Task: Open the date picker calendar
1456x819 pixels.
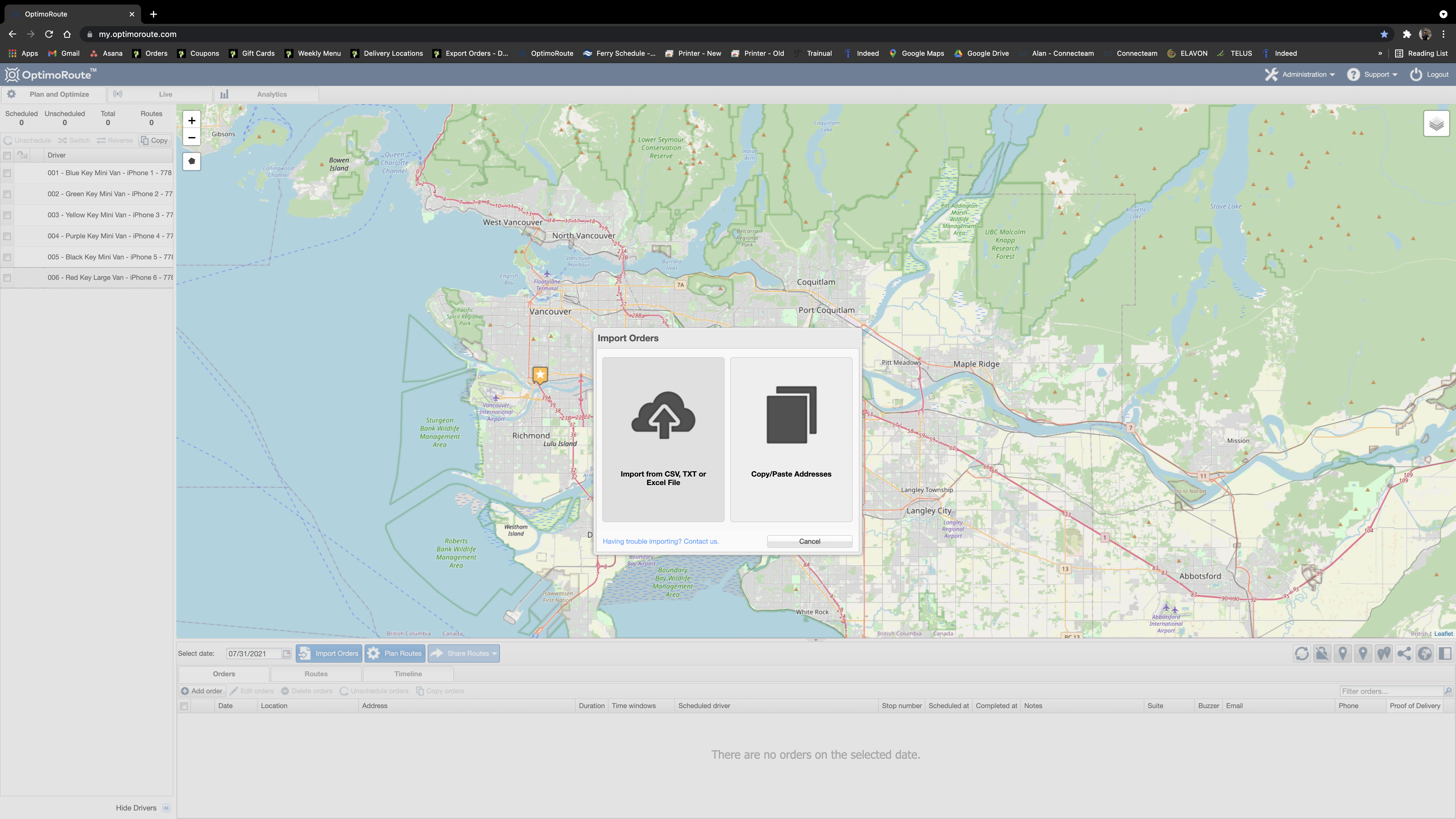Action: pyautogui.click(x=287, y=653)
